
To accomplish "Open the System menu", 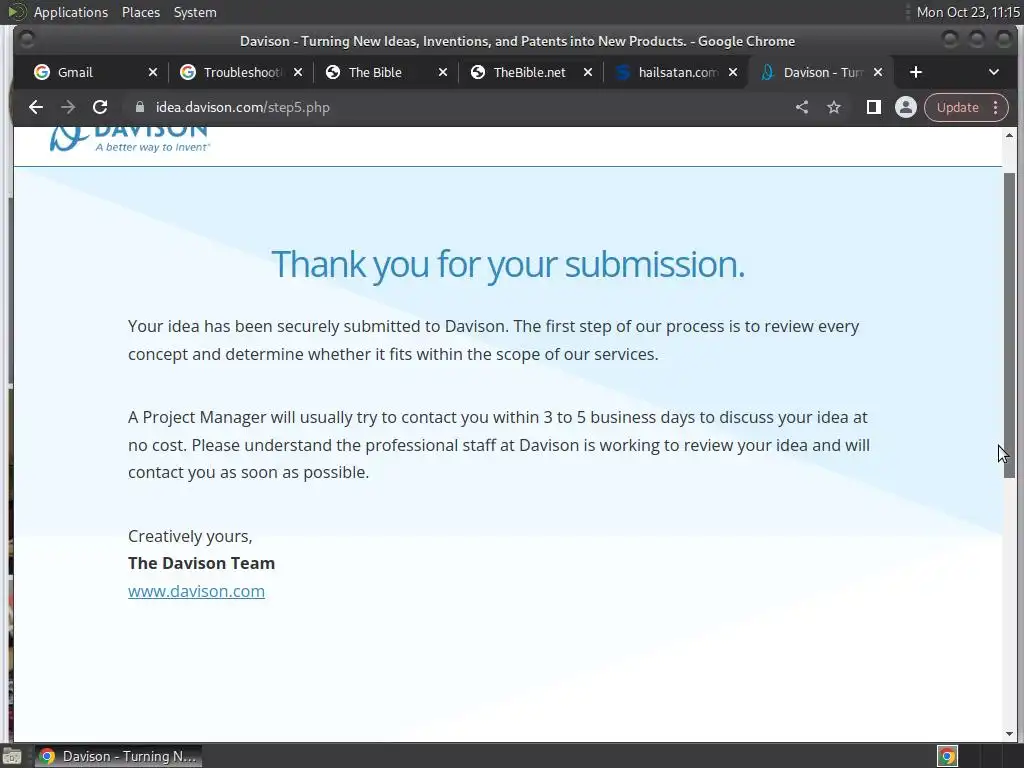I will [195, 12].
